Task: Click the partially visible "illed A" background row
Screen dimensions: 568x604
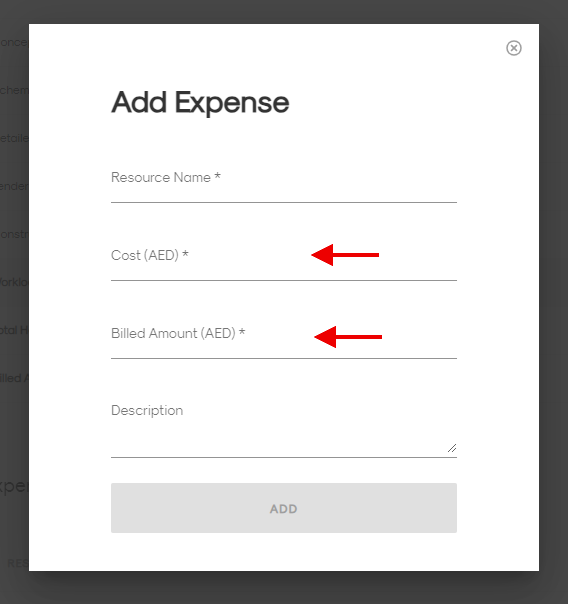Action: (14, 378)
